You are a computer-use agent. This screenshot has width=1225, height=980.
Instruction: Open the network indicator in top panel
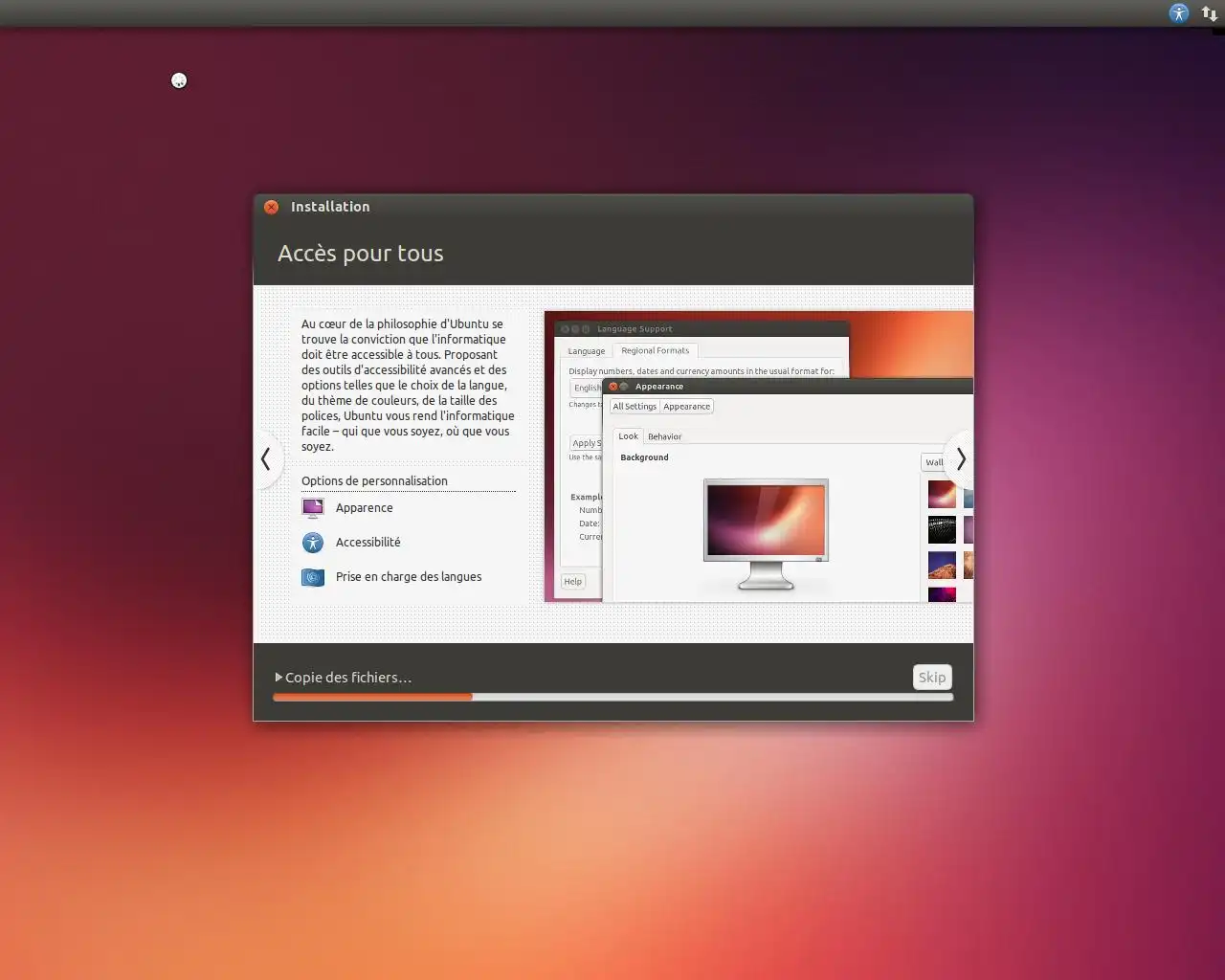coord(1210,13)
